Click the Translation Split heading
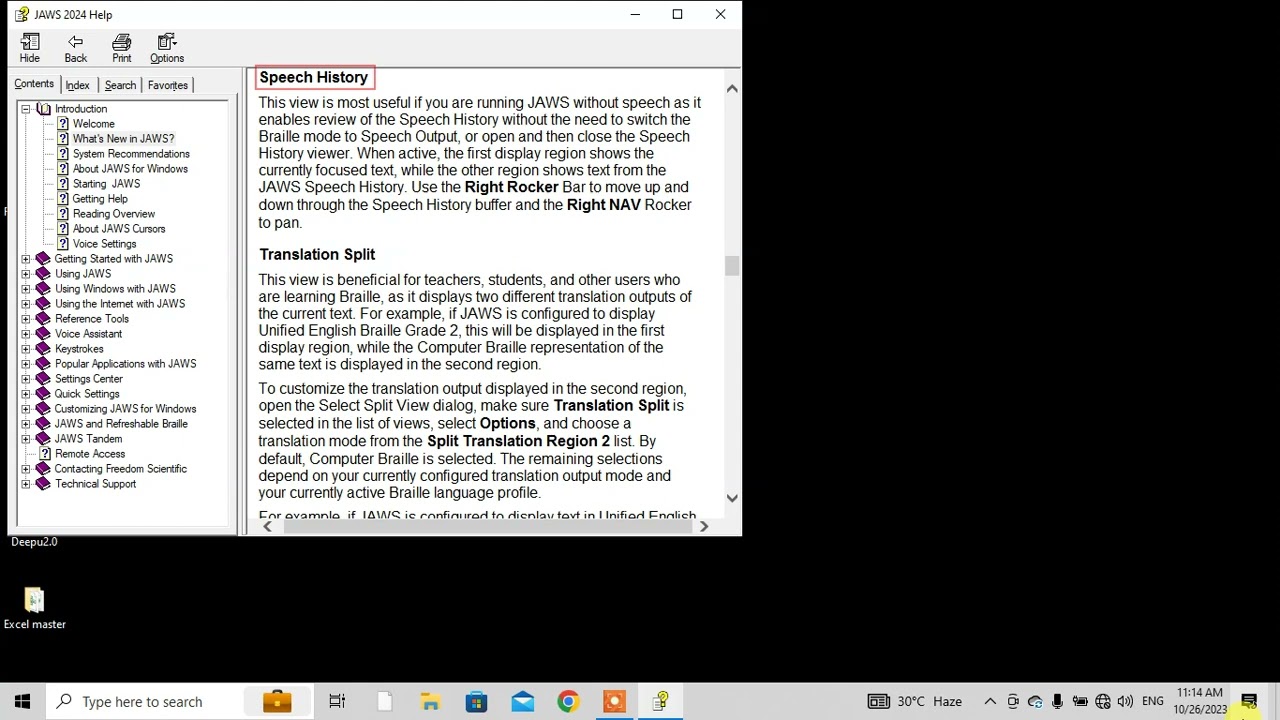This screenshot has width=1280, height=720. (317, 254)
